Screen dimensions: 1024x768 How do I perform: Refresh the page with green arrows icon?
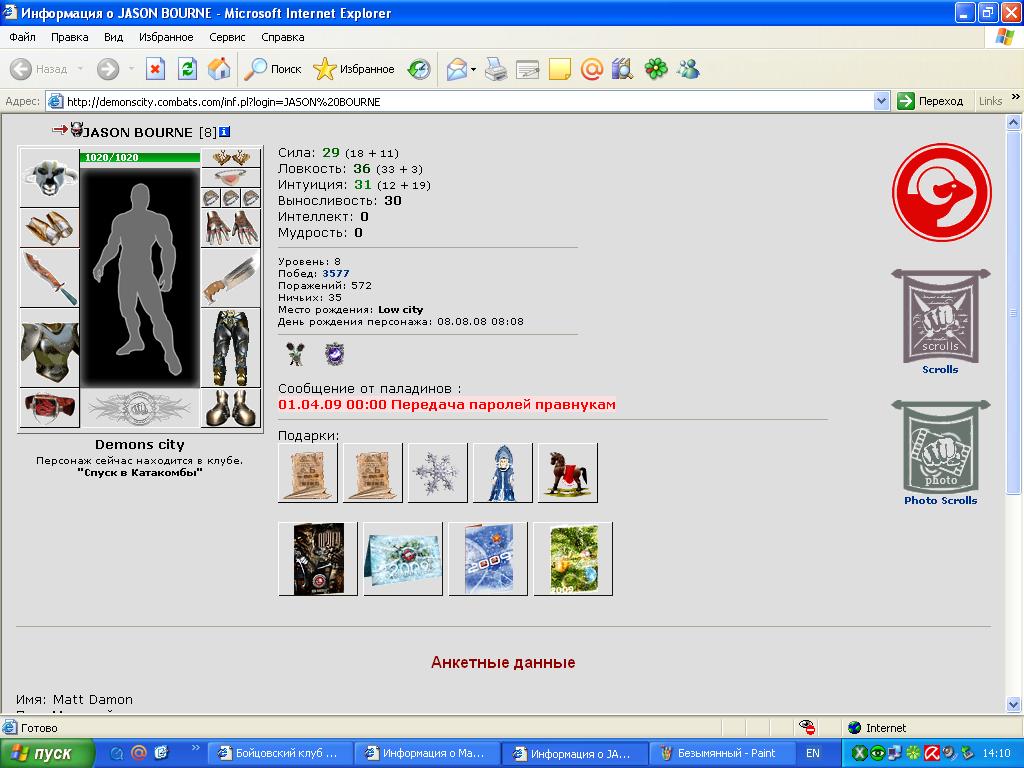point(187,69)
